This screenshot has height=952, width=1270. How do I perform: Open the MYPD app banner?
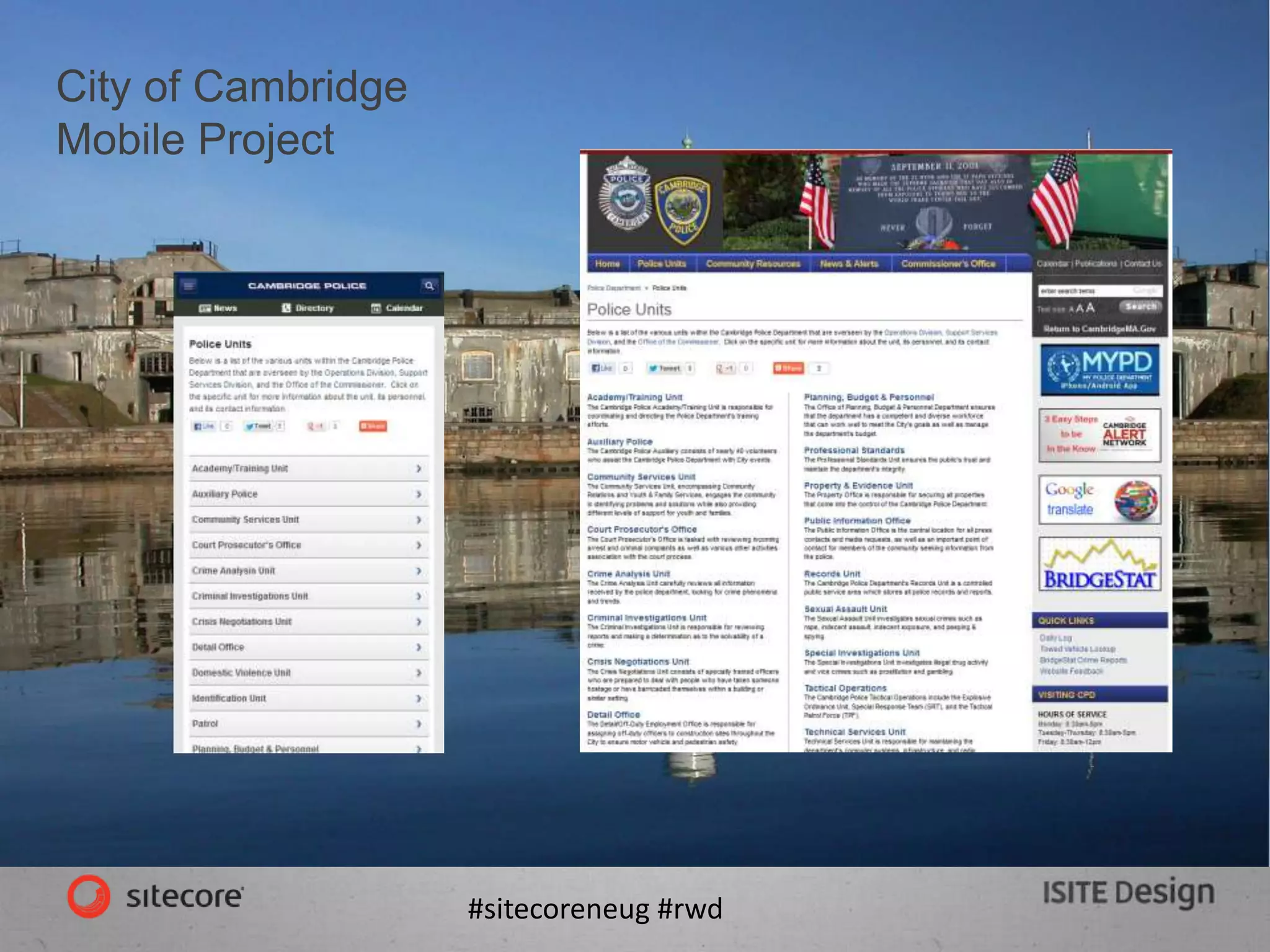(x=1099, y=370)
